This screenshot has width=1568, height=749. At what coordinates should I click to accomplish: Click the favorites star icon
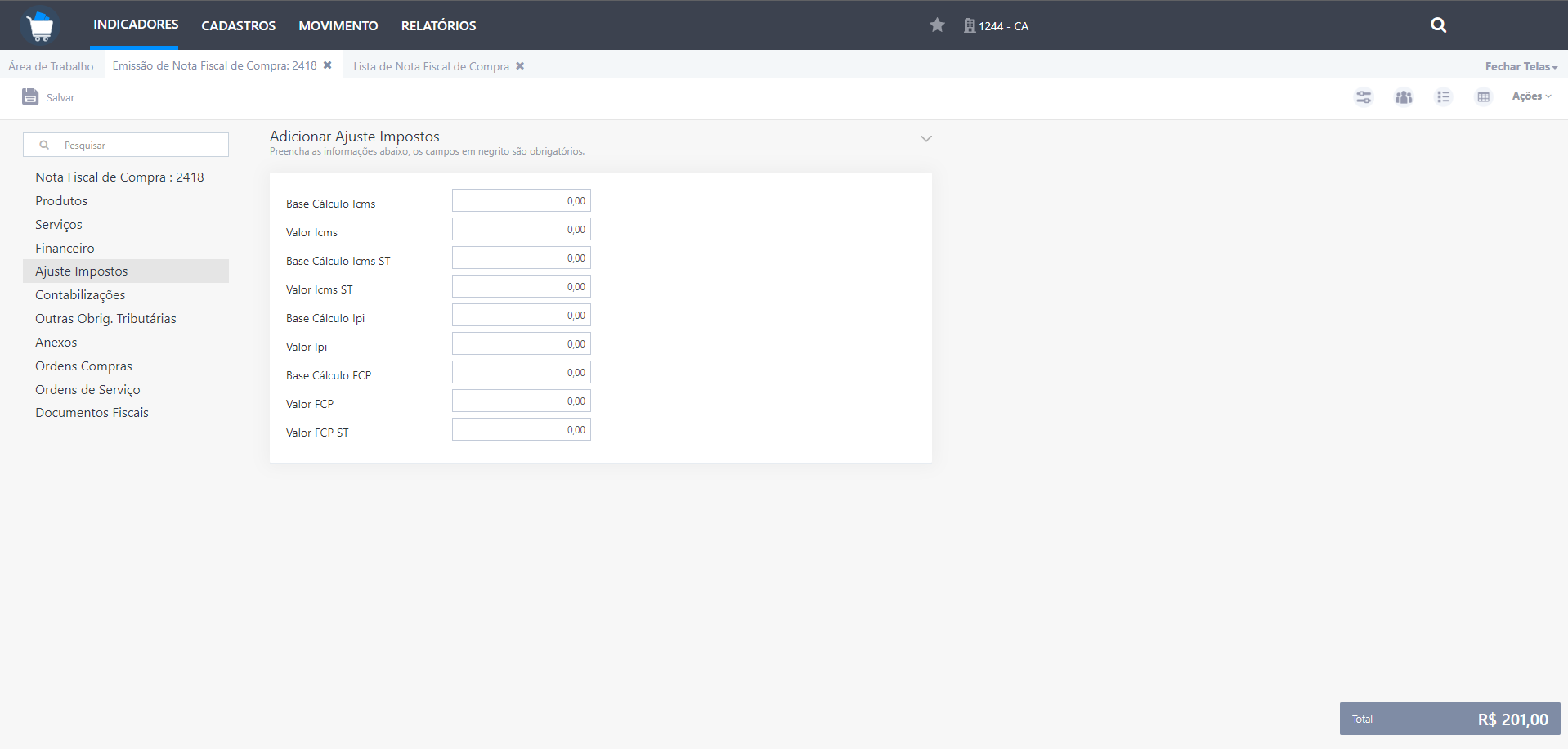937,25
